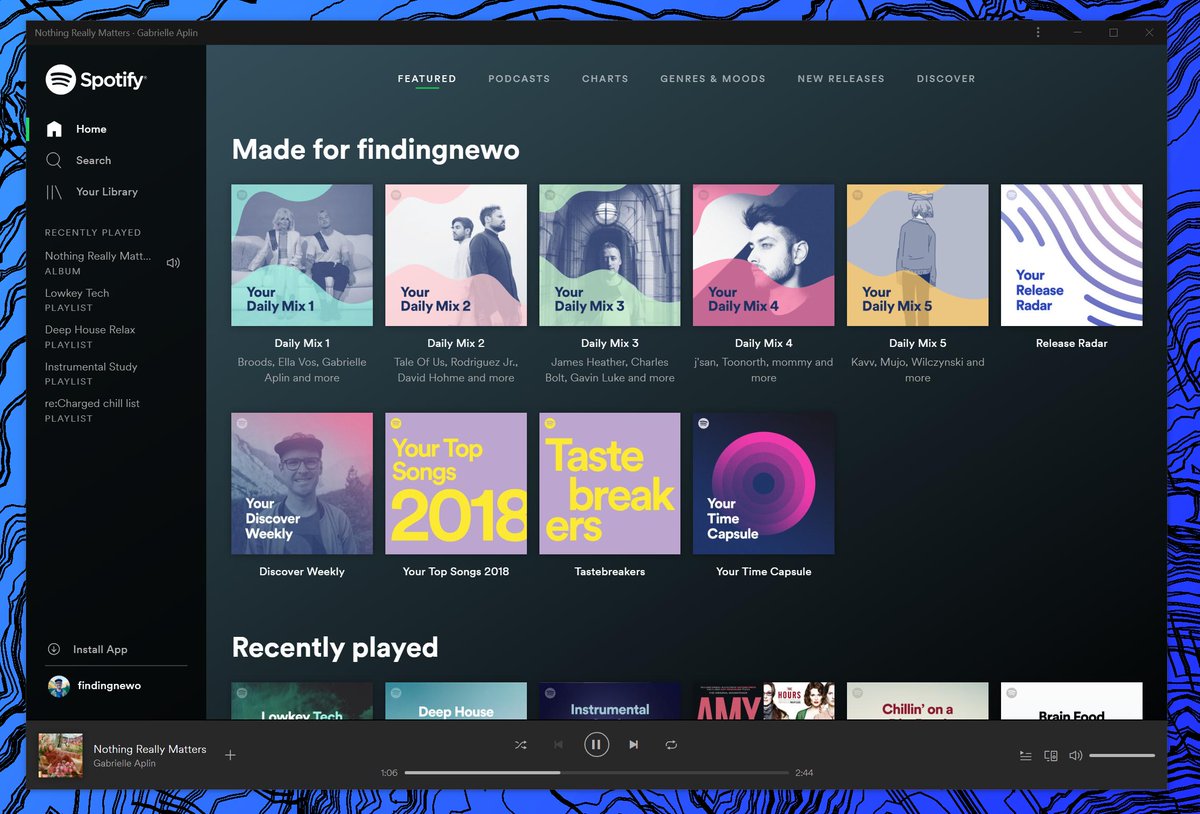The width and height of the screenshot is (1200, 814).
Task: Open the Daily Mix 5 cover
Action: [918, 255]
